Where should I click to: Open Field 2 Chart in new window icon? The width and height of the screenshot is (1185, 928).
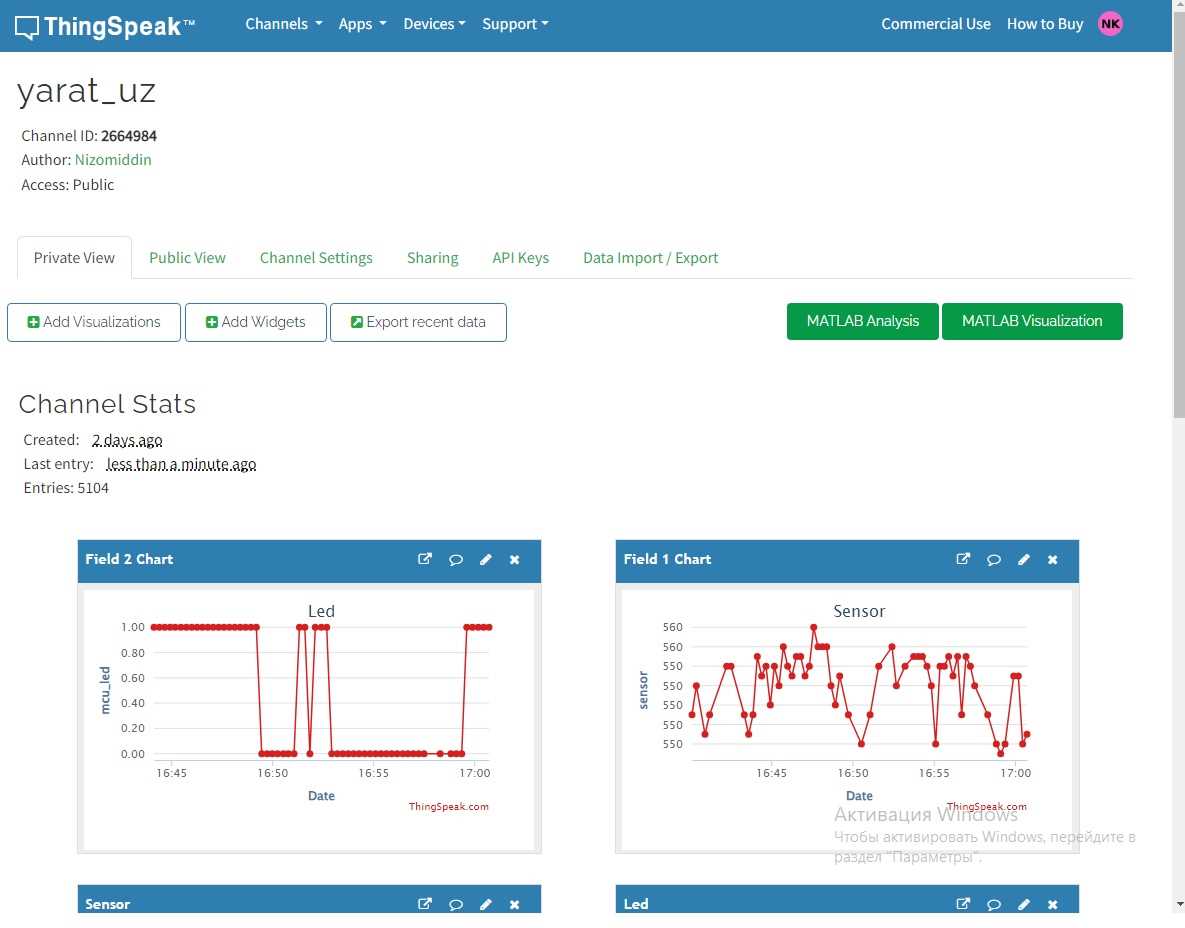click(x=425, y=559)
